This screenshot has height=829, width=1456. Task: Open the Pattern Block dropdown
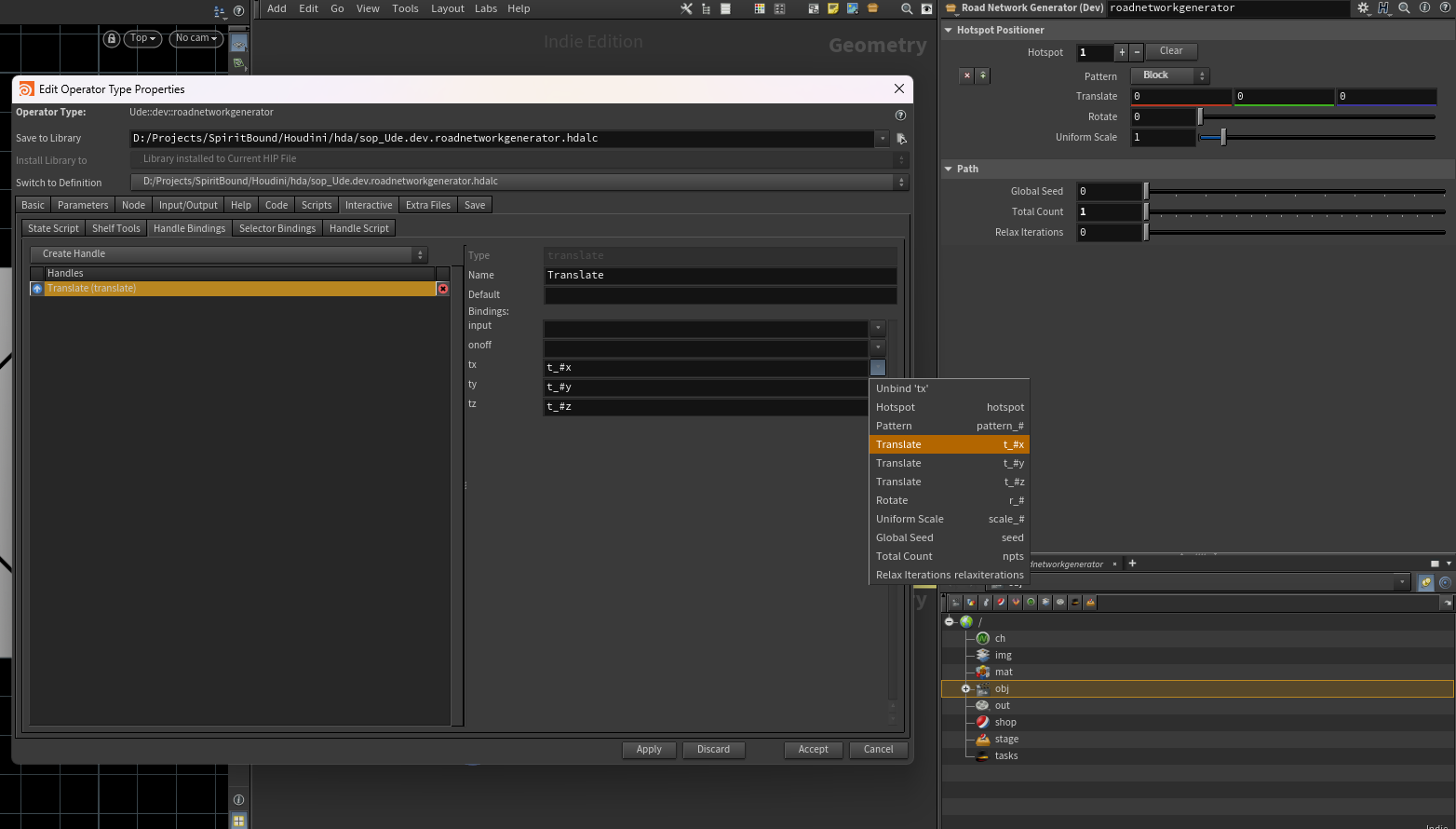click(x=1170, y=75)
